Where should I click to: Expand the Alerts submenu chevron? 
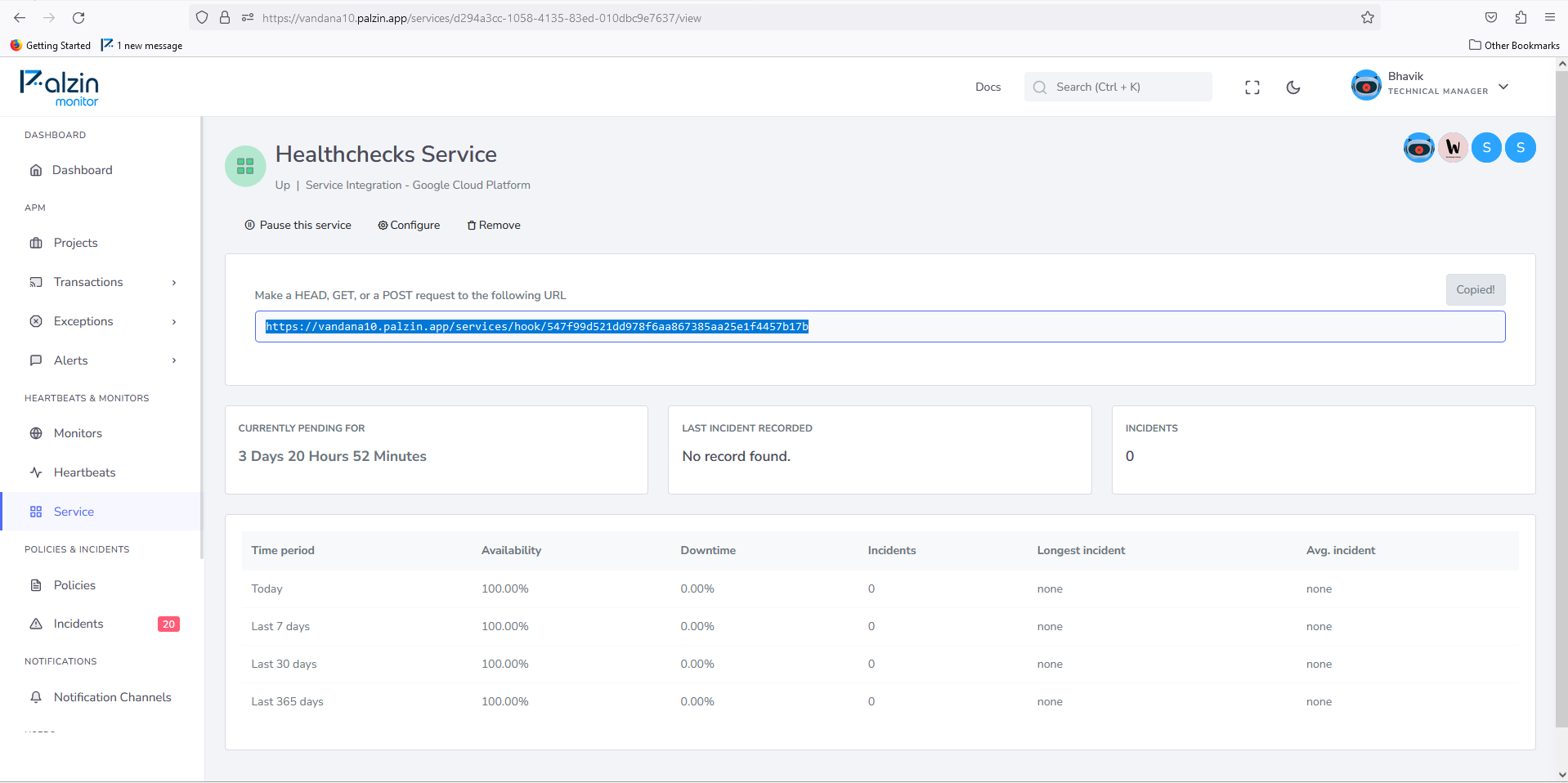(174, 360)
